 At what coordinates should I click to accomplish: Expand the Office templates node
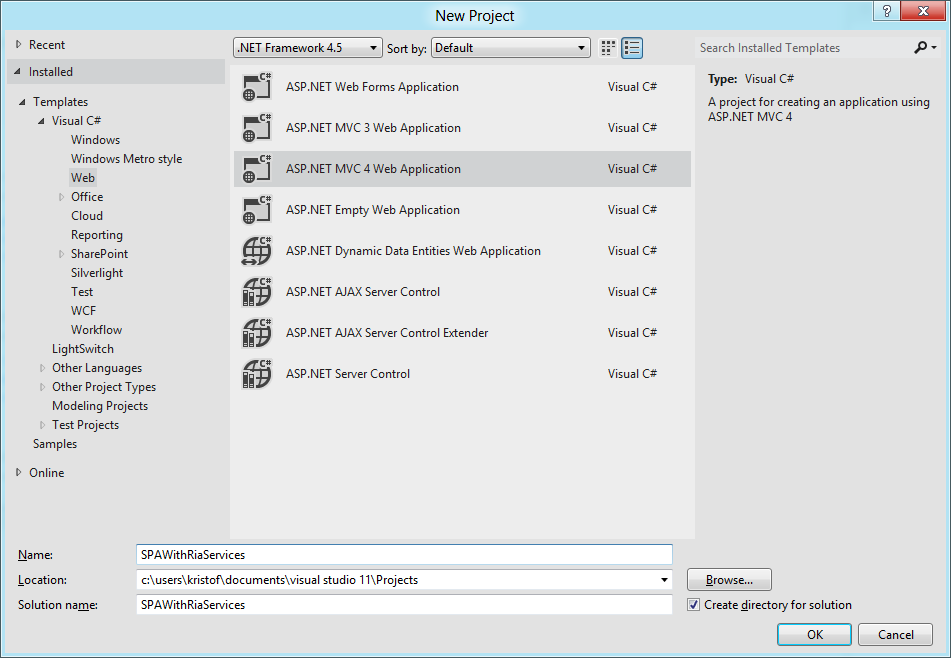(60, 196)
